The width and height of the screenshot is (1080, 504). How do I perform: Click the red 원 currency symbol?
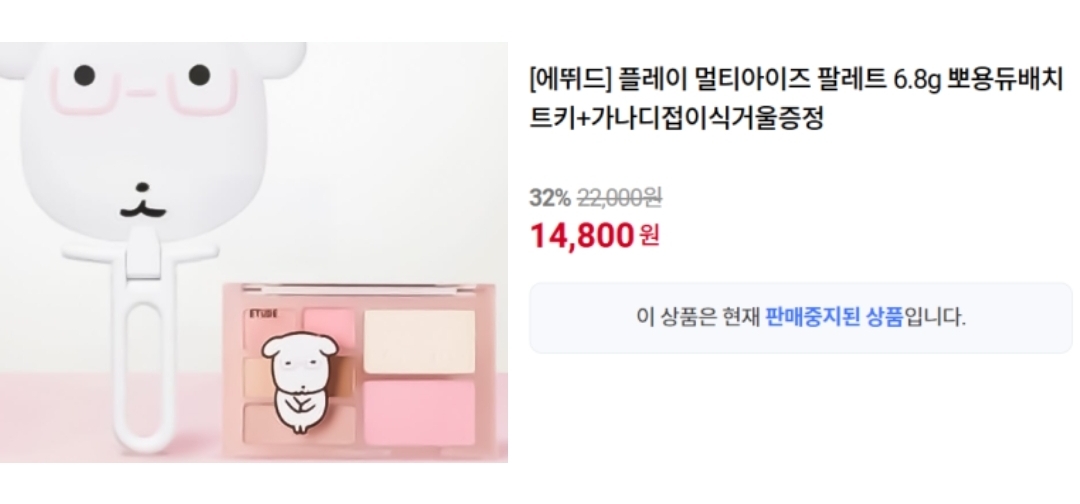(650, 236)
